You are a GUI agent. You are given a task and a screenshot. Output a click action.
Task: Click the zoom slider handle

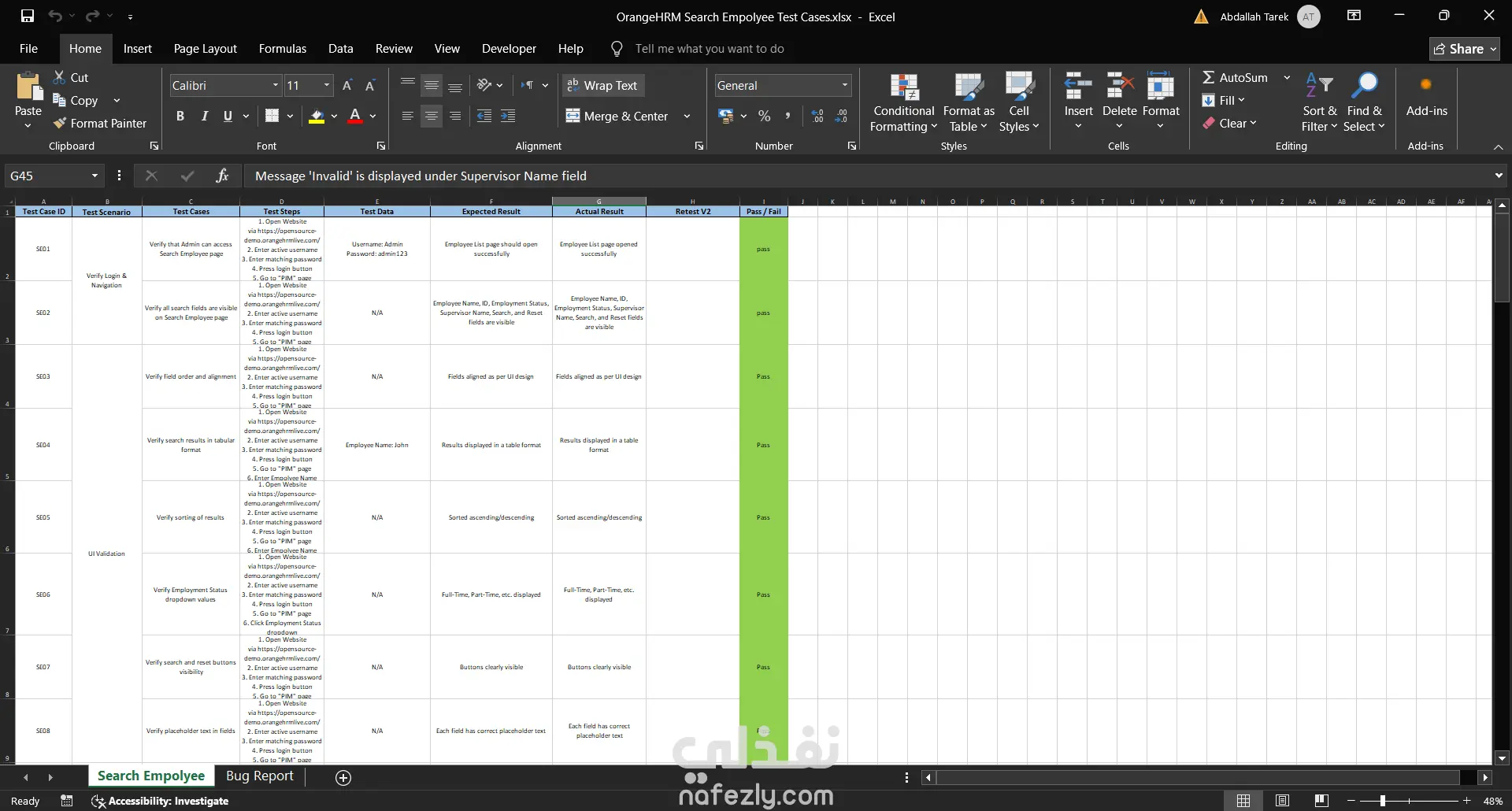coord(1383,801)
